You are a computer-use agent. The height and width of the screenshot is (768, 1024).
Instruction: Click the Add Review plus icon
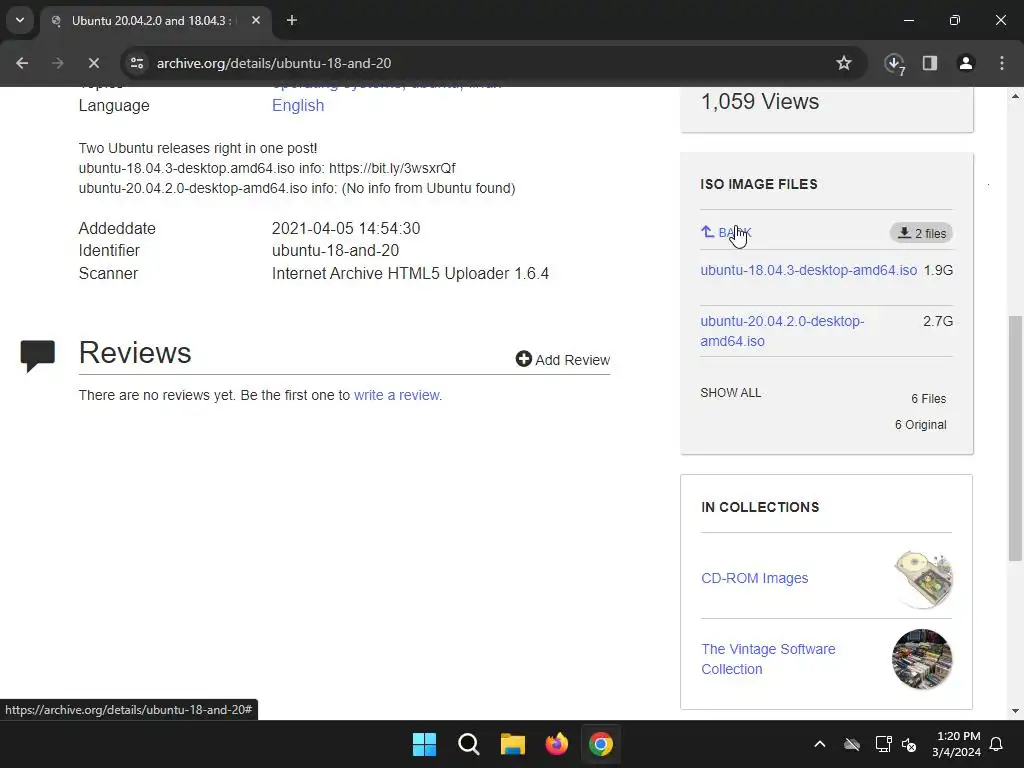pyautogui.click(x=524, y=359)
